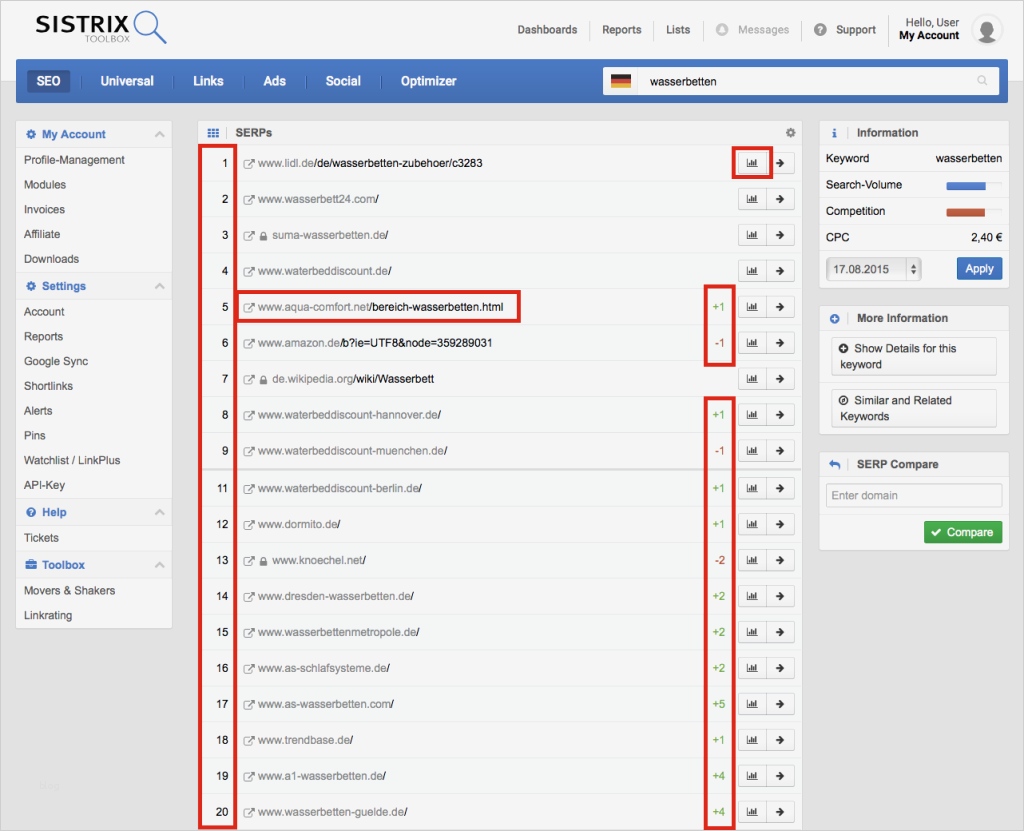Switch to the Social tab

pos(343,81)
